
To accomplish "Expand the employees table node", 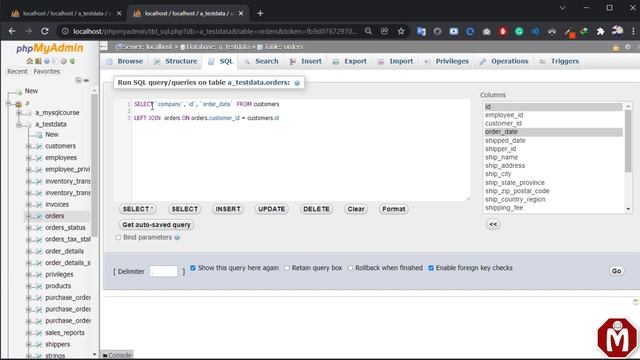I will [x=29, y=158].
